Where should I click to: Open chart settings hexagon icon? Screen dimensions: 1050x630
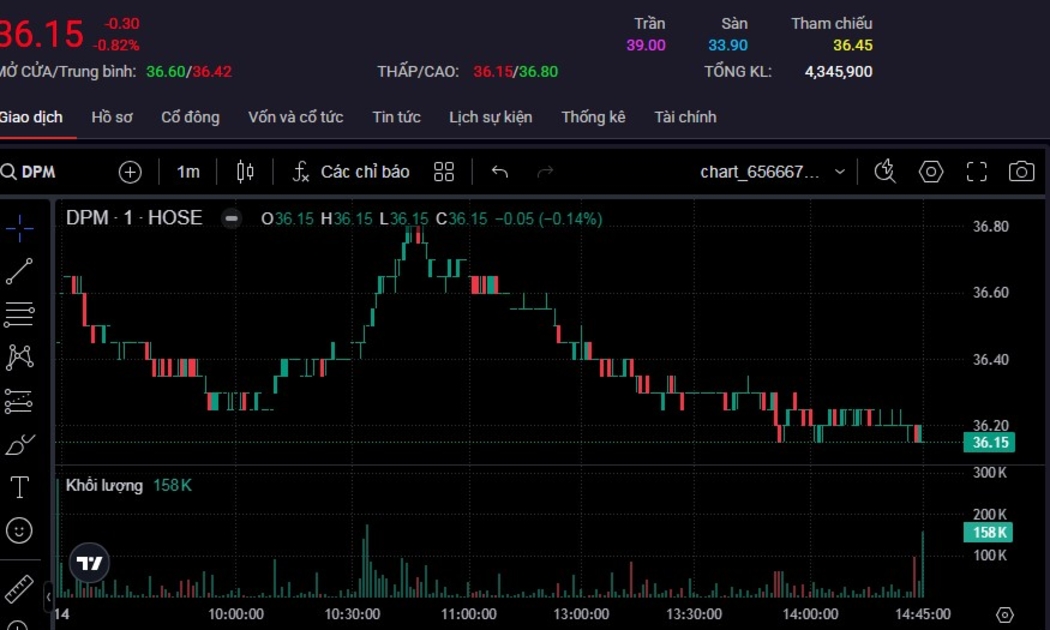(x=931, y=172)
